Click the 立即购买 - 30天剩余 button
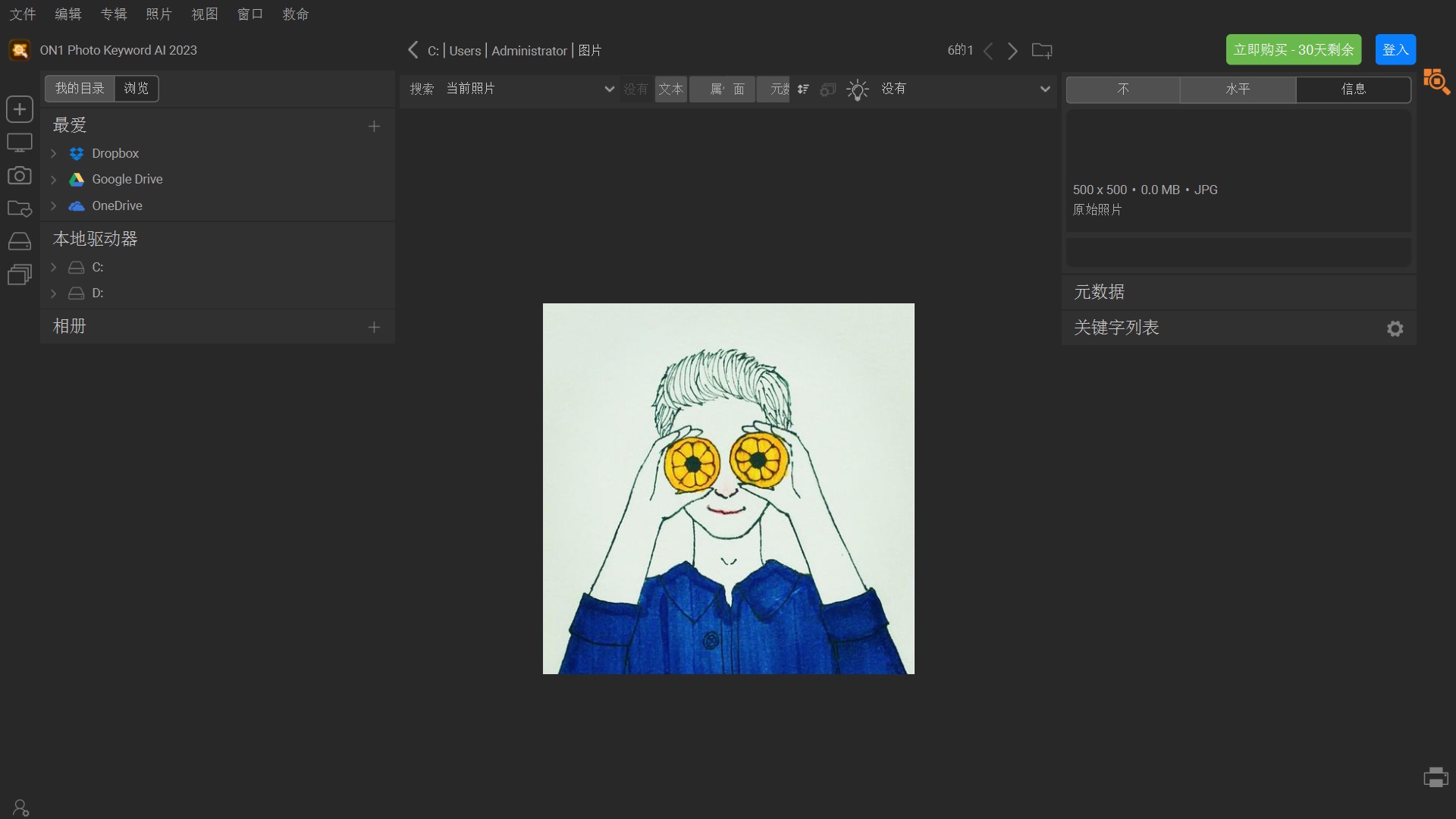1456x819 pixels. coord(1294,50)
